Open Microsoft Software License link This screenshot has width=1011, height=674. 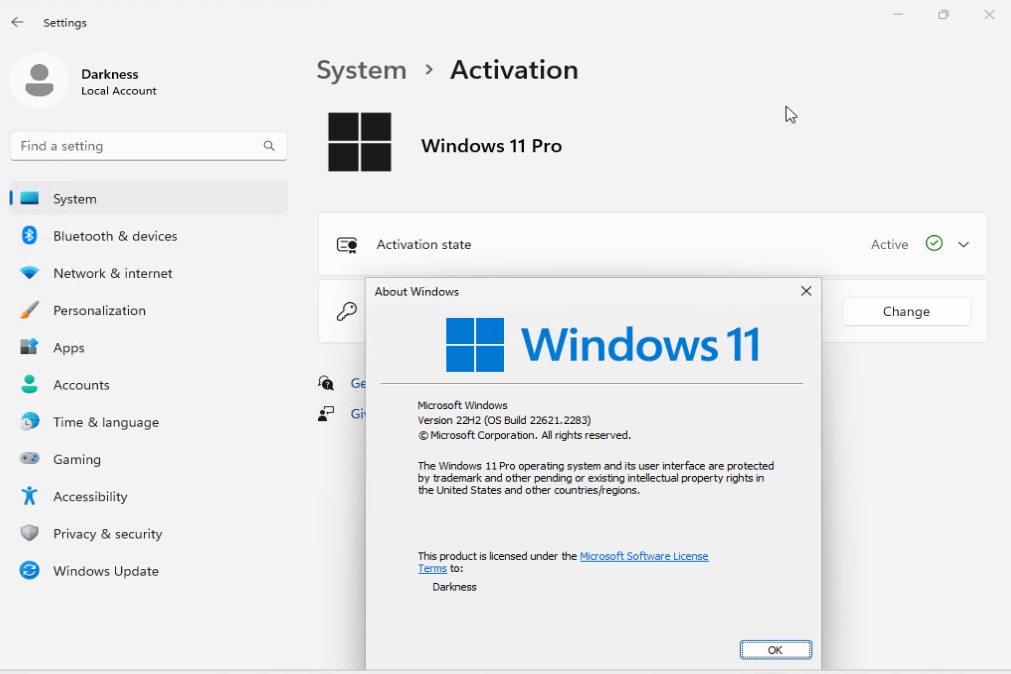[x=643, y=556]
